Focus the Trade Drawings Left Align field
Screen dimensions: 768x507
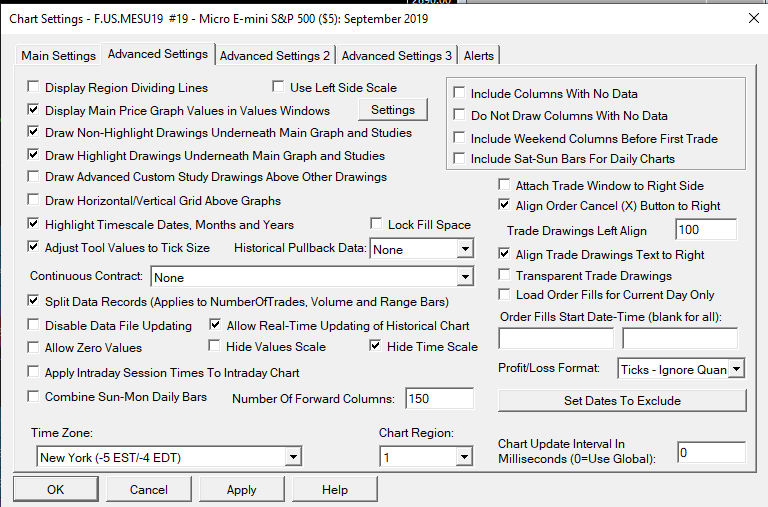706,230
